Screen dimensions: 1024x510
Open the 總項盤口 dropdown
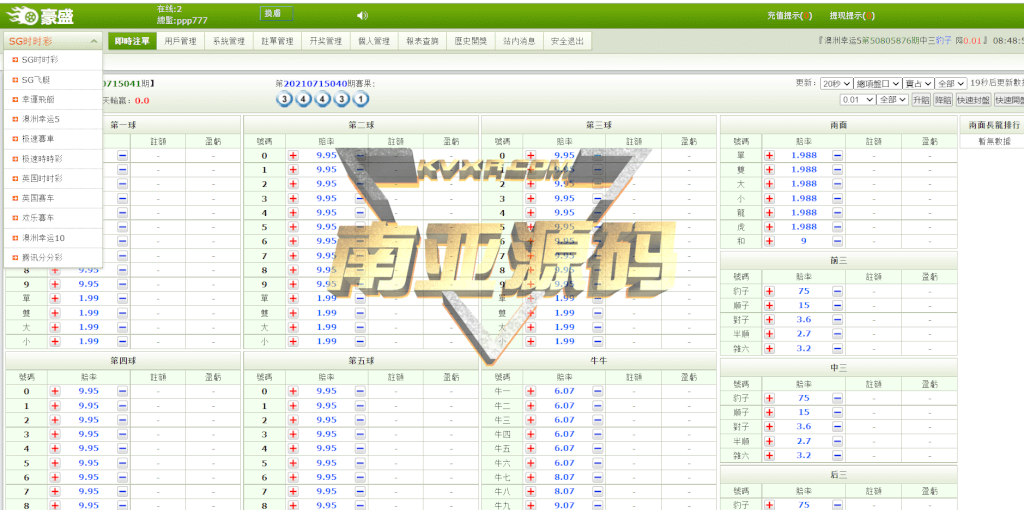click(x=877, y=84)
